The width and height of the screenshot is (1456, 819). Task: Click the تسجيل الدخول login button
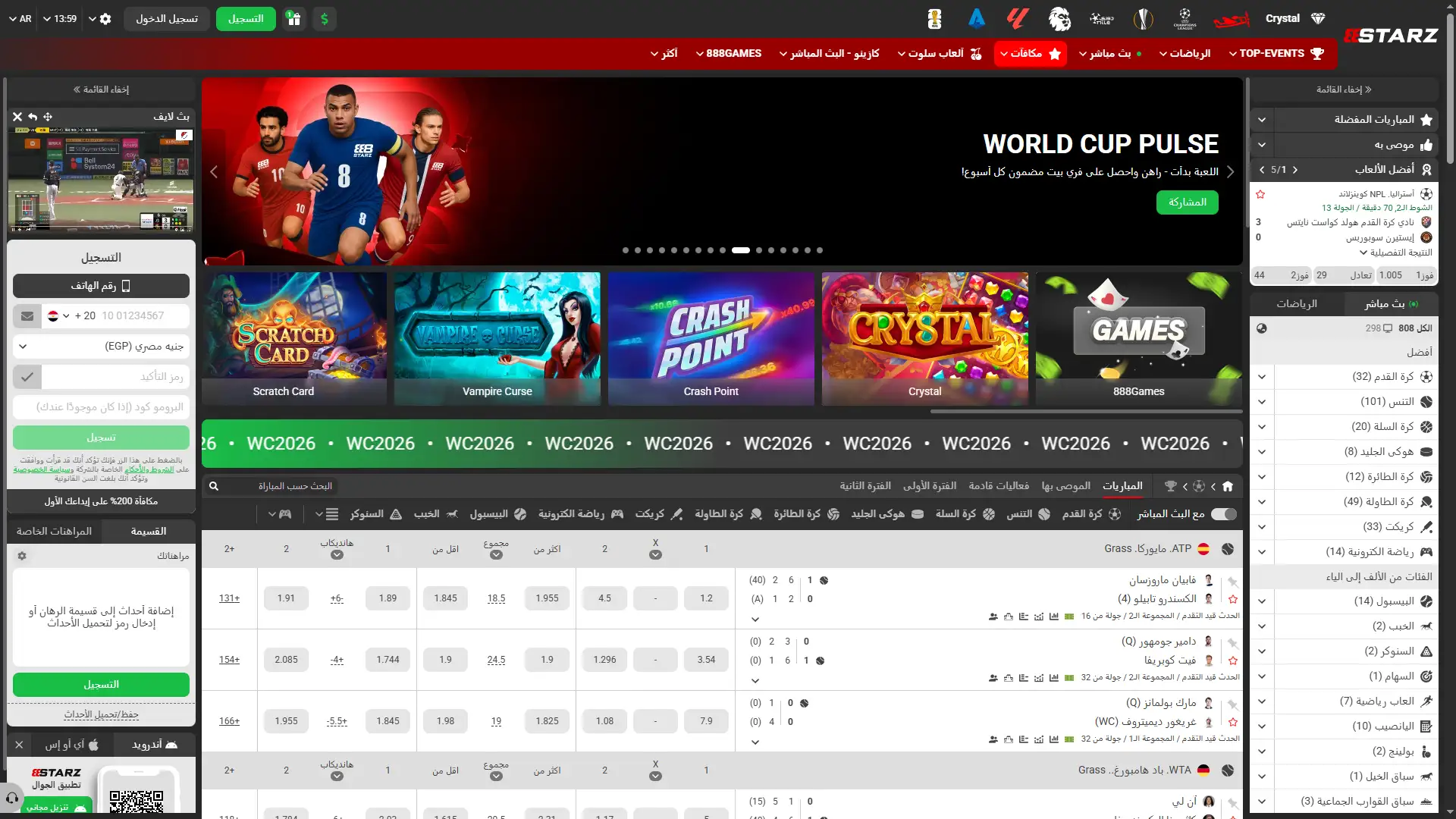click(x=167, y=19)
